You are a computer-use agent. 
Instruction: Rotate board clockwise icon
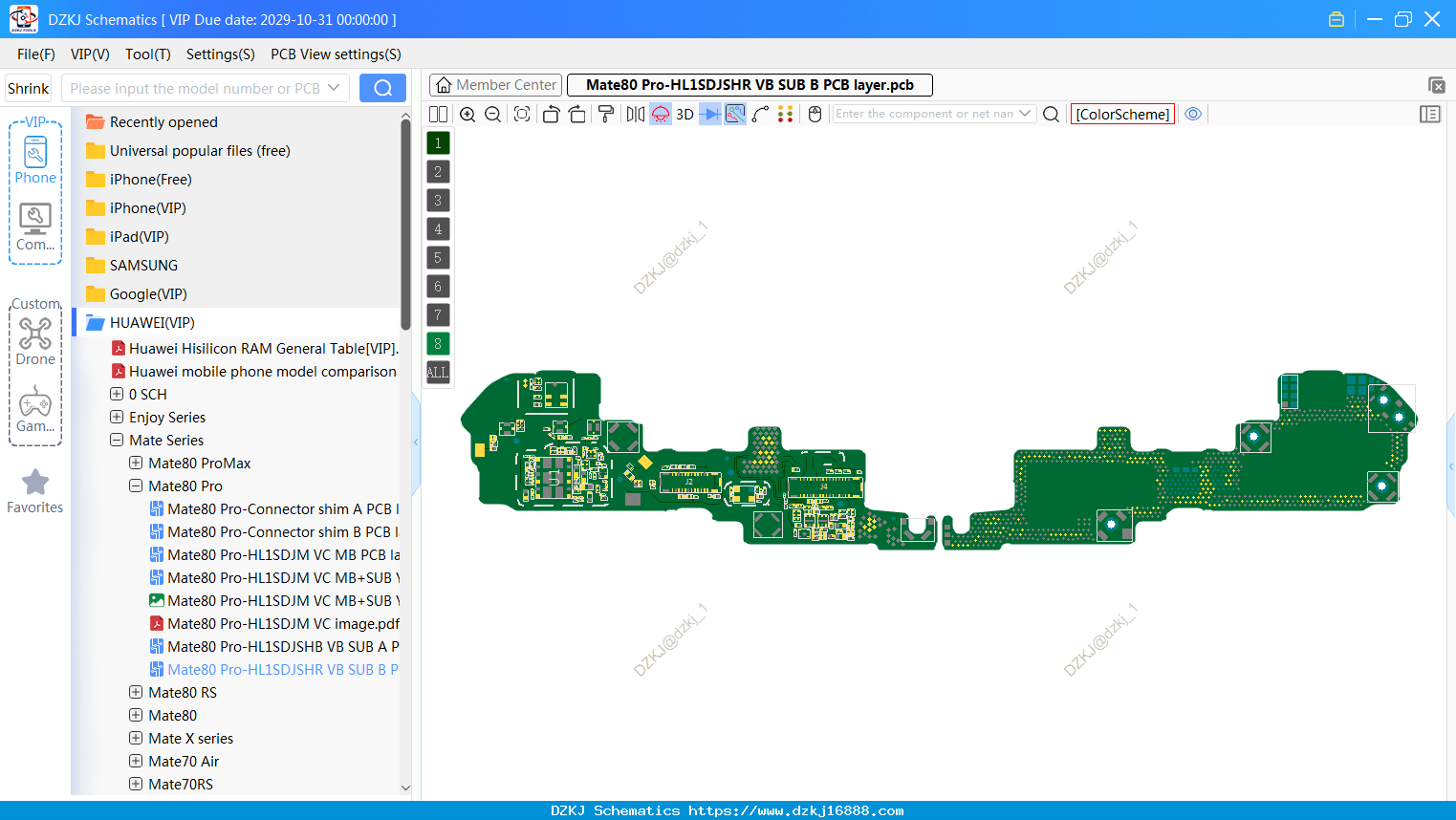(x=577, y=114)
